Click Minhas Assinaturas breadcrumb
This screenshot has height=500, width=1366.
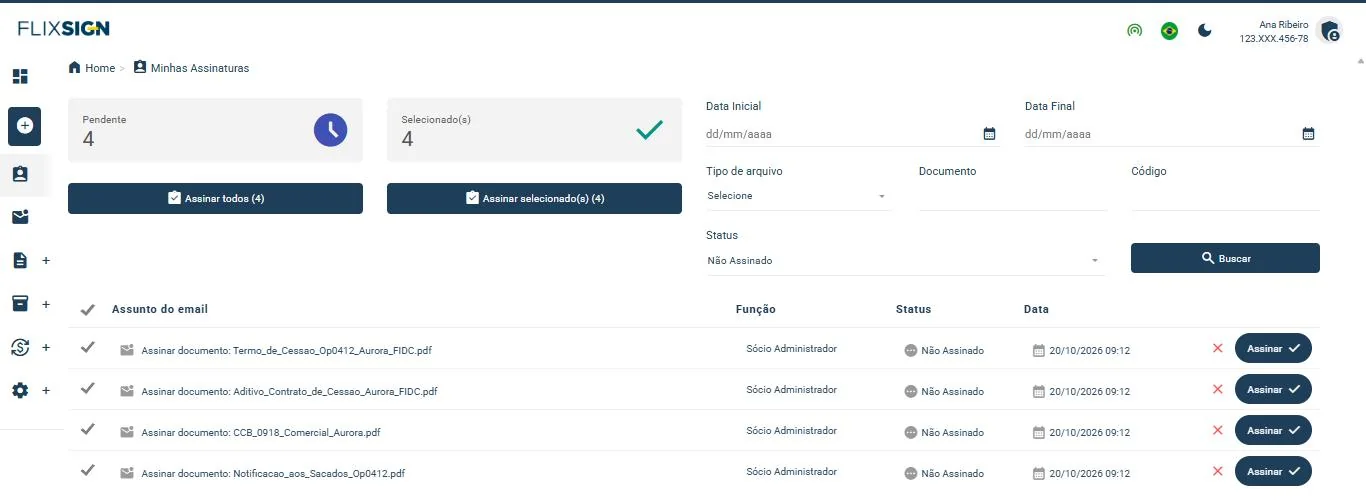191,68
